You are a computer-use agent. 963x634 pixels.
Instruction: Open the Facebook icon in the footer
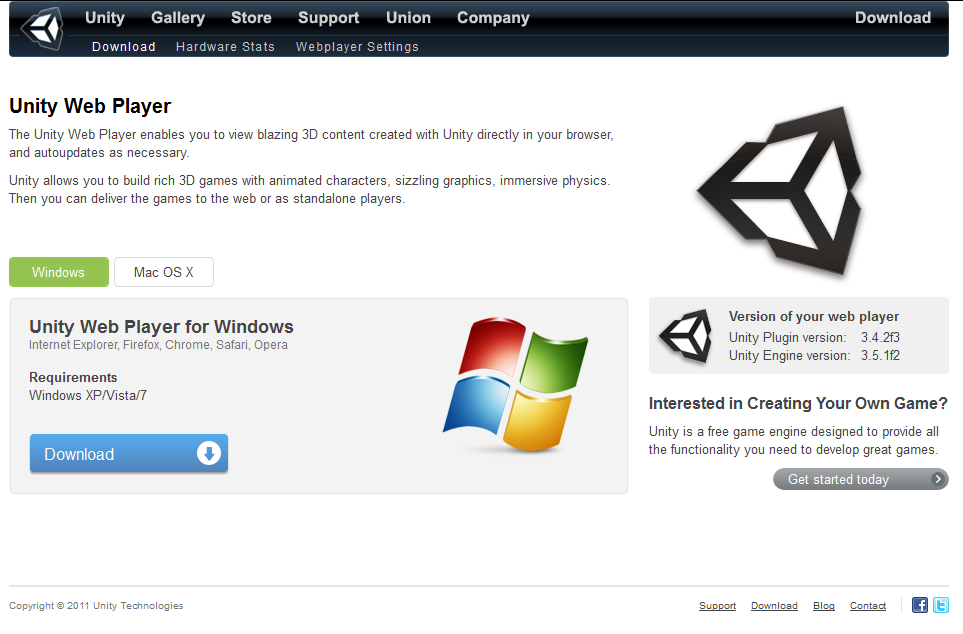(x=919, y=605)
